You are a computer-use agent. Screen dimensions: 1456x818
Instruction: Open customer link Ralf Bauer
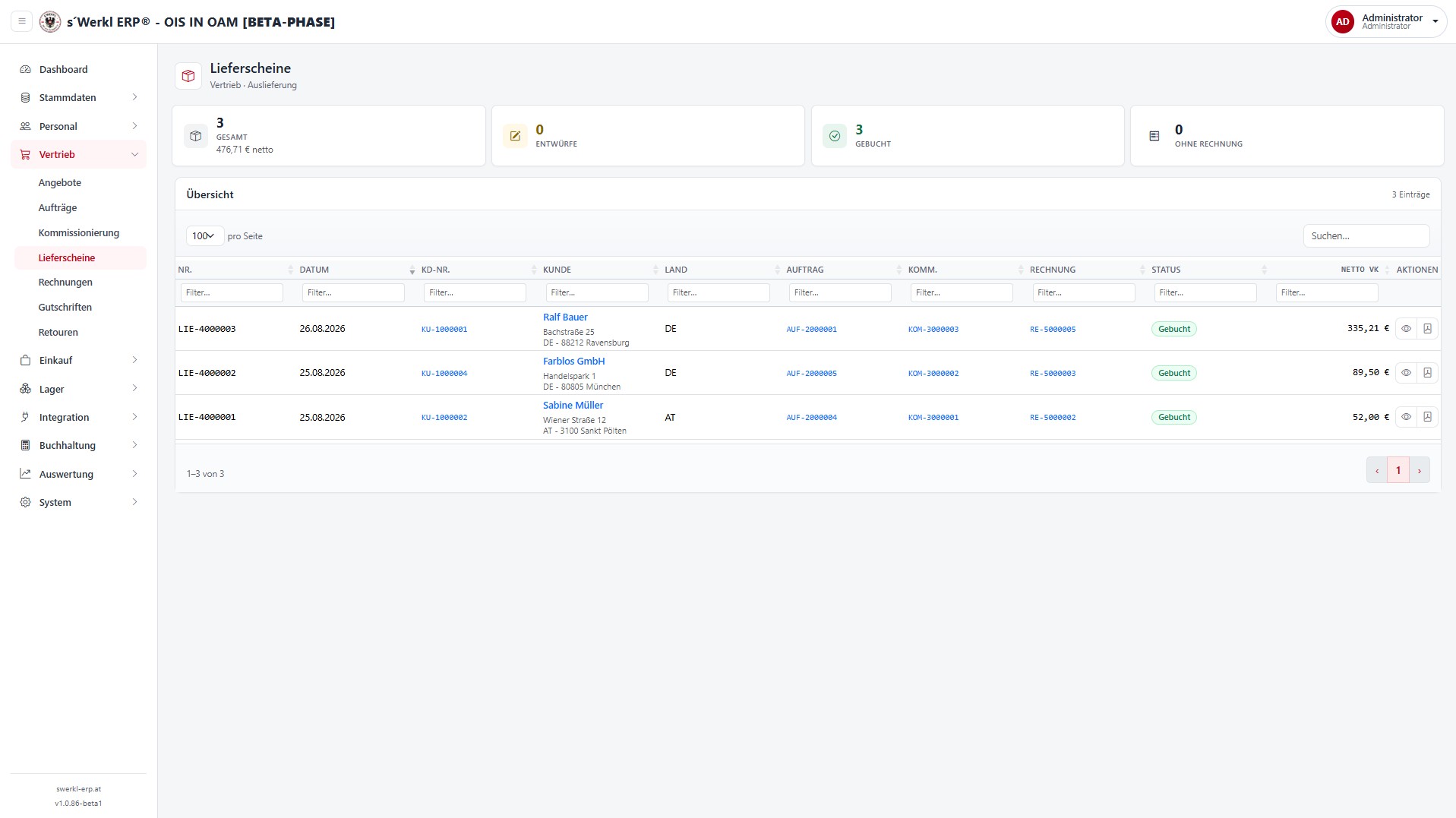coord(565,317)
